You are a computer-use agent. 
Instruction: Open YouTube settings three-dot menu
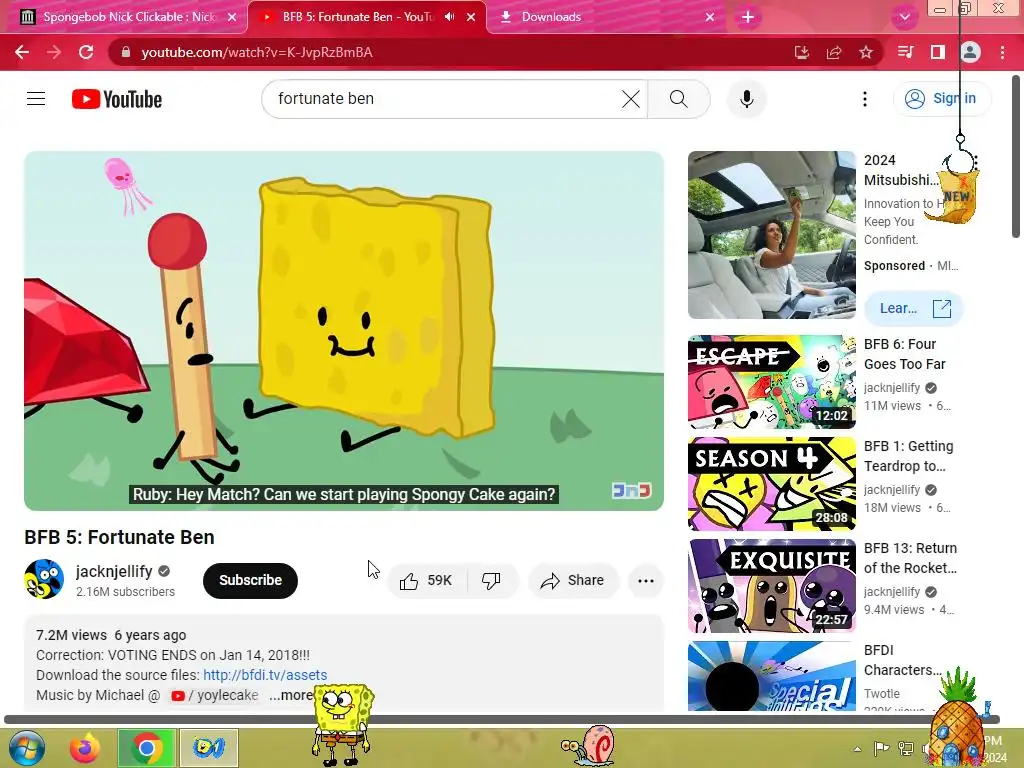point(865,99)
